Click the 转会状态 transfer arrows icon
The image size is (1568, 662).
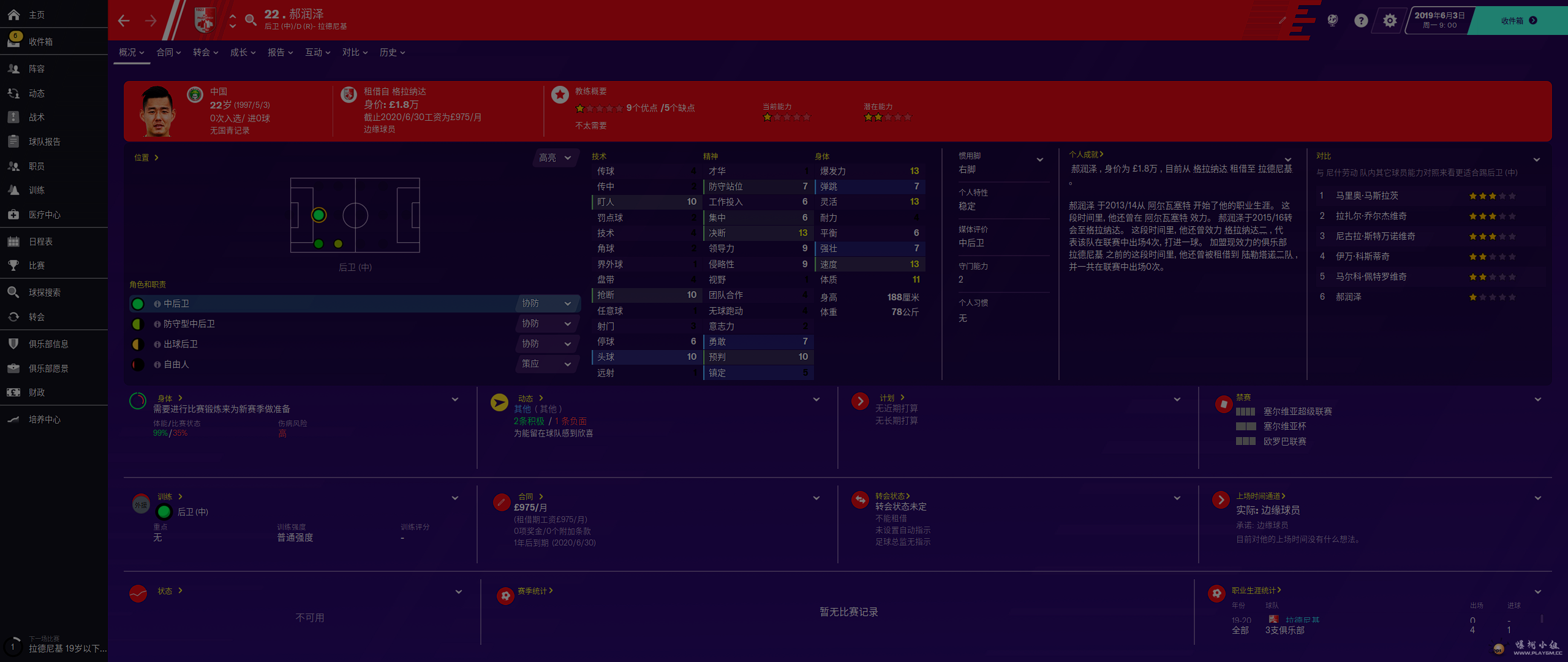(860, 500)
